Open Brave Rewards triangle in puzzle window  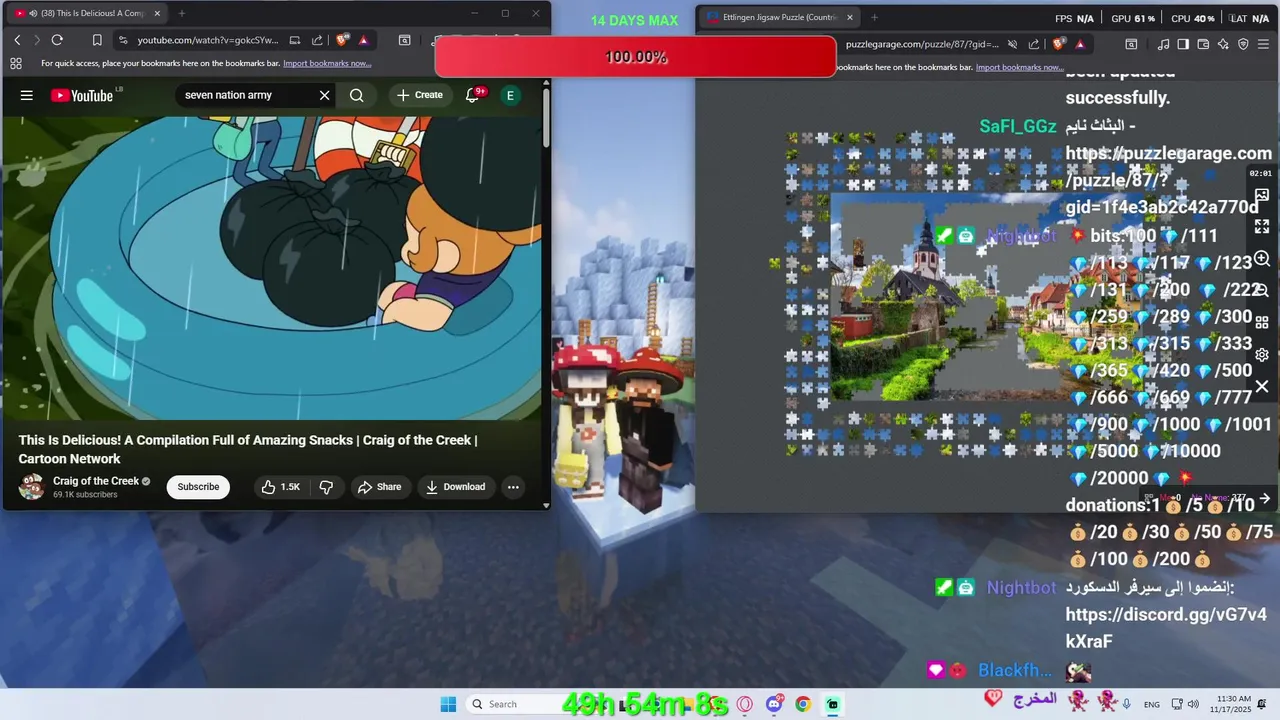coord(1080,44)
